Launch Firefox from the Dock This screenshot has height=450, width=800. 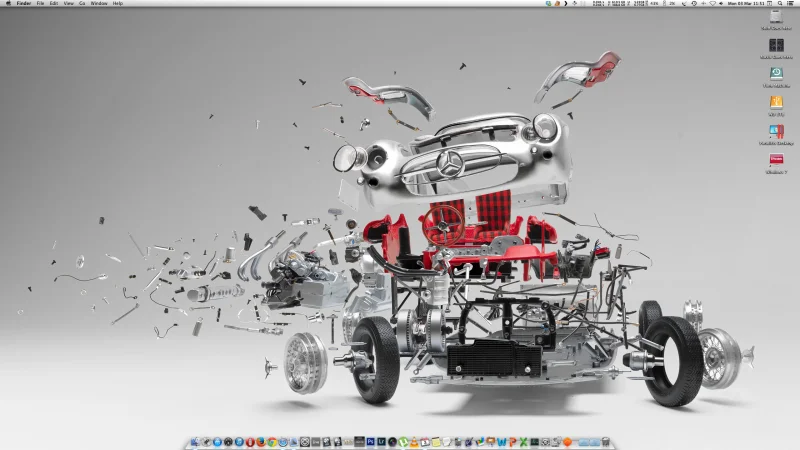261,442
